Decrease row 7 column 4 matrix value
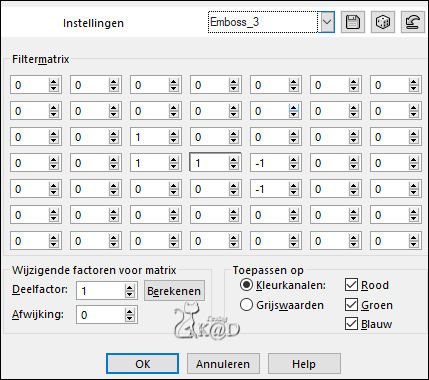The width and height of the screenshot is (429, 380). click(x=234, y=245)
